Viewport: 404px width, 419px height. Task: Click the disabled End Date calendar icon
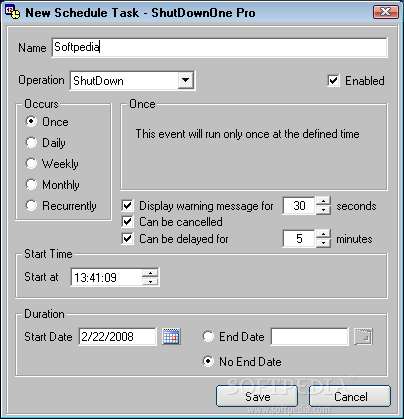(x=363, y=336)
